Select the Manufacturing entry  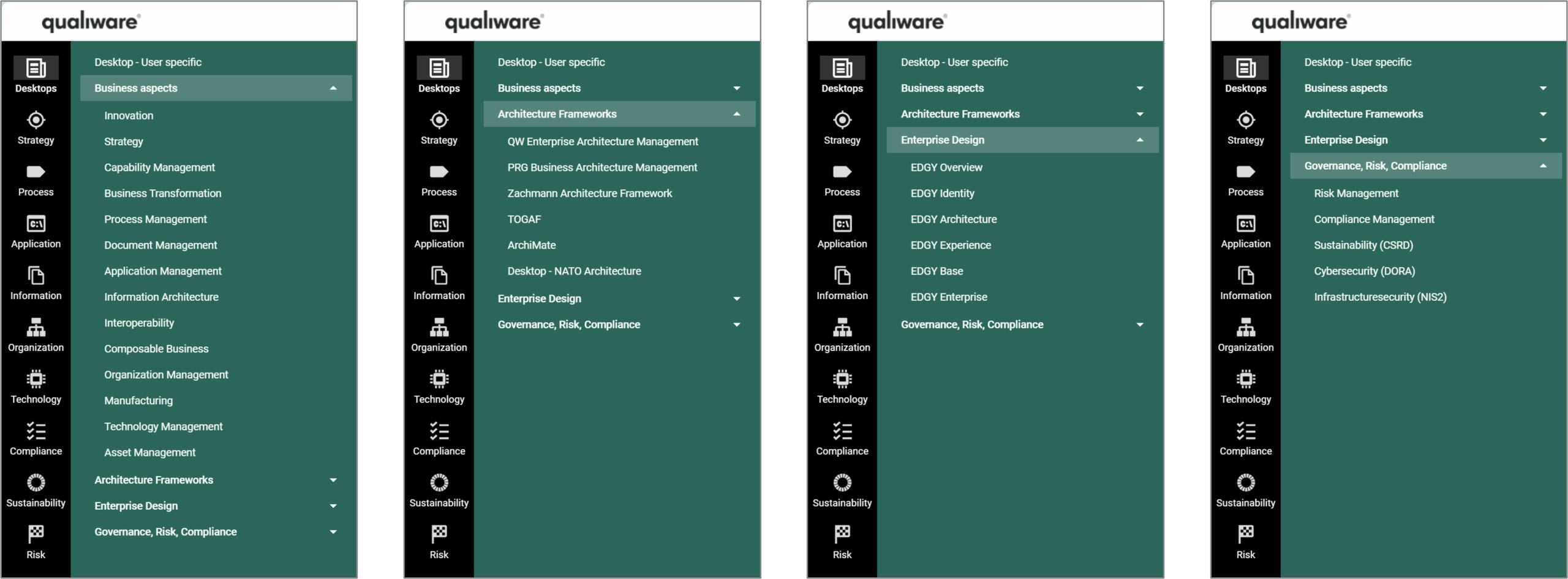coord(138,401)
